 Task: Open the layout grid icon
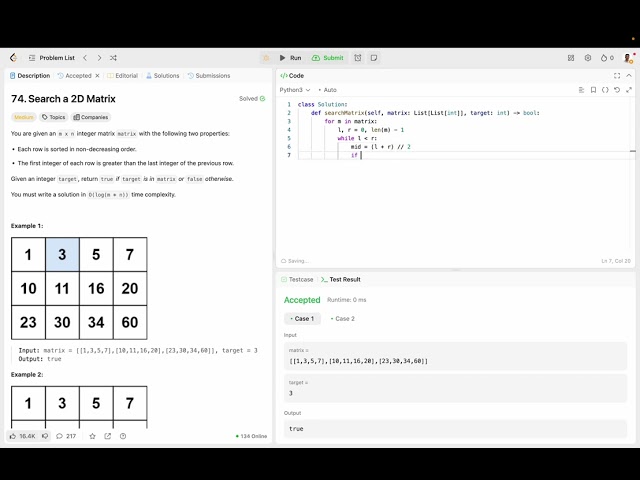click(571, 58)
